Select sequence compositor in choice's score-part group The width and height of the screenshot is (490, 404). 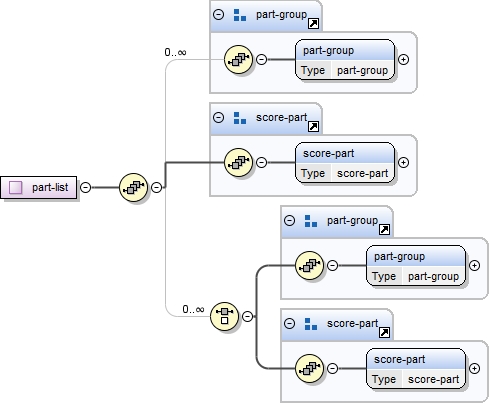(x=309, y=369)
